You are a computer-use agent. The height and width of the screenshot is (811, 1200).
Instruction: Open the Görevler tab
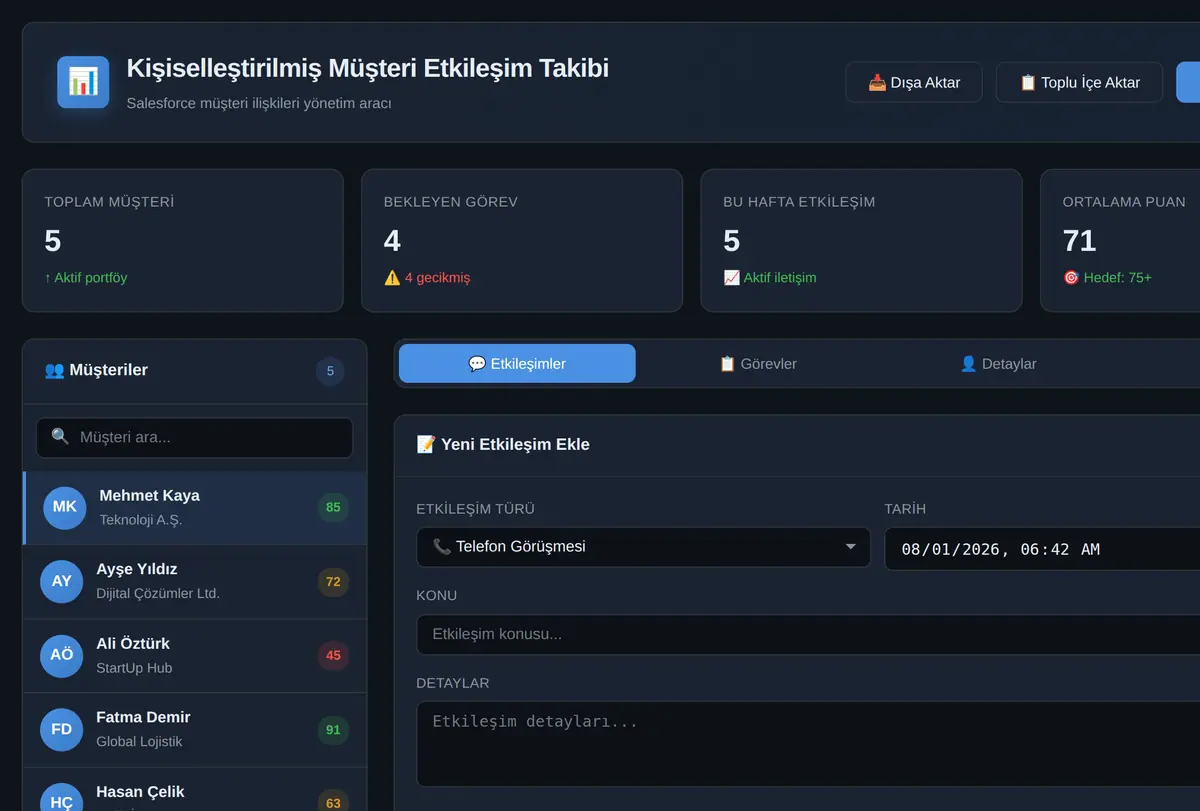pos(758,364)
